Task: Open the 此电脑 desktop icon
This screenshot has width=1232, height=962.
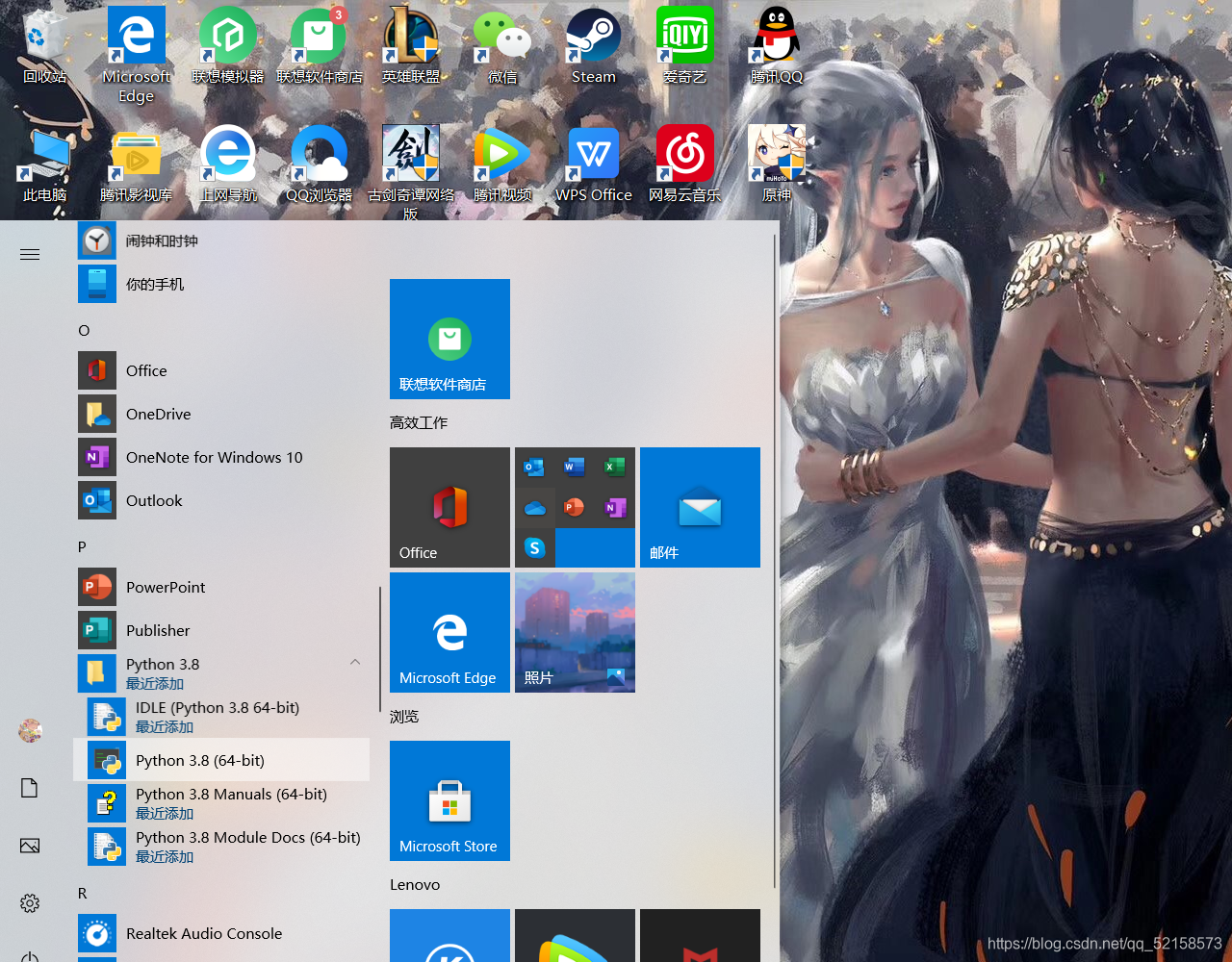Action: click(44, 165)
